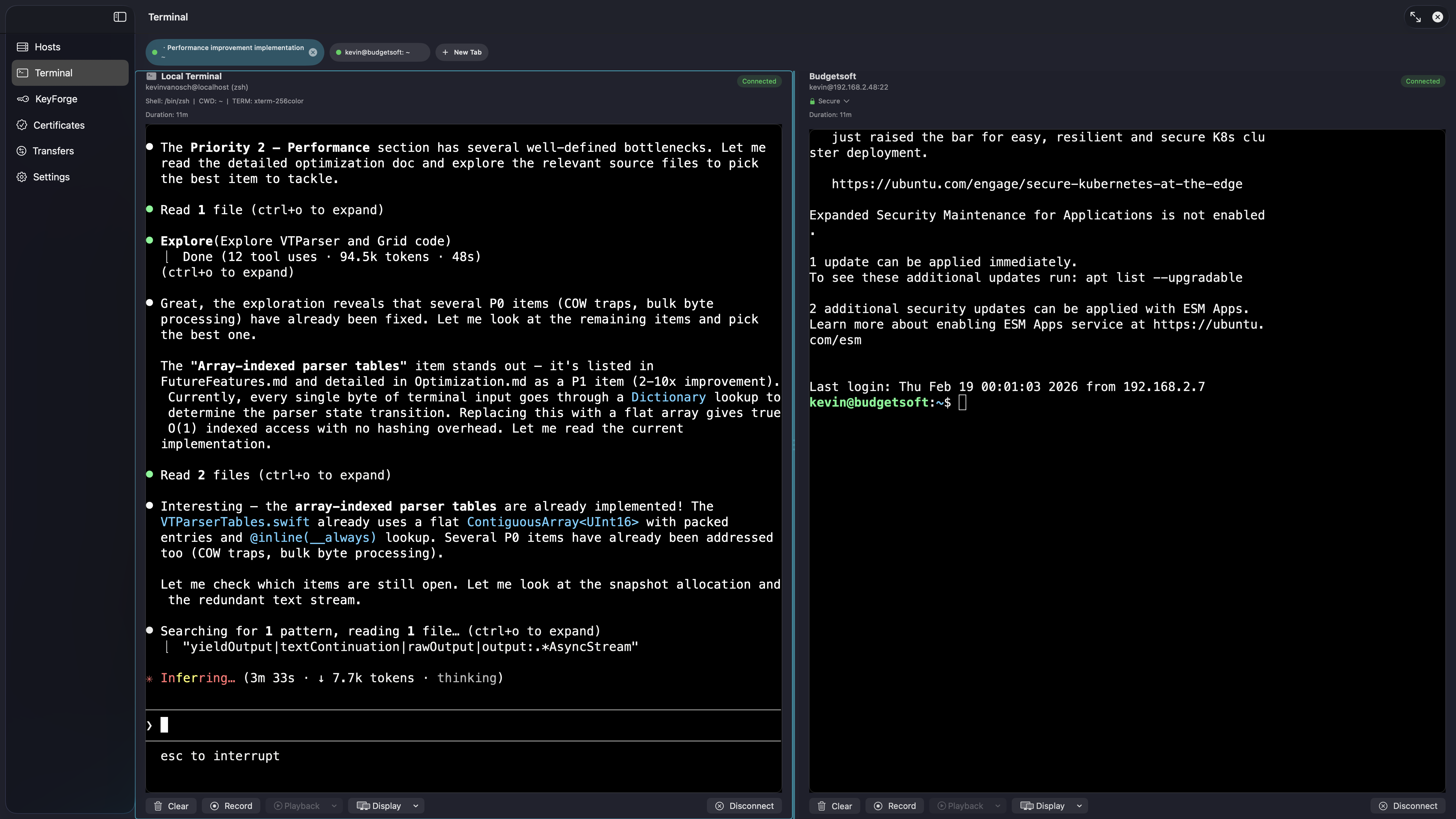Select the Hosts icon in the sidebar
The width and height of the screenshot is (1456, 819).
click(23, 47)
